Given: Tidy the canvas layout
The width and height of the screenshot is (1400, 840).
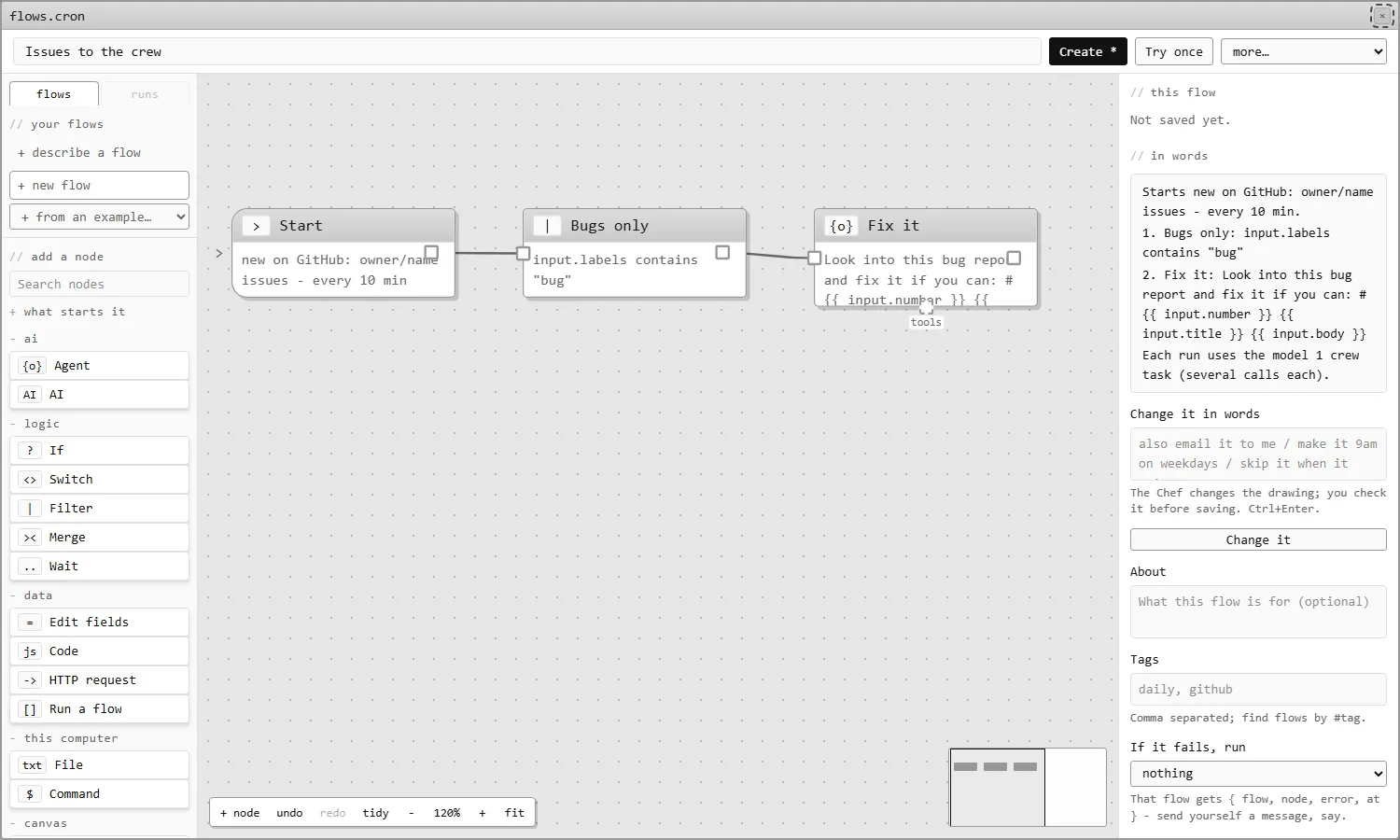Looking at the screenshot, I should tap(376, 813).
